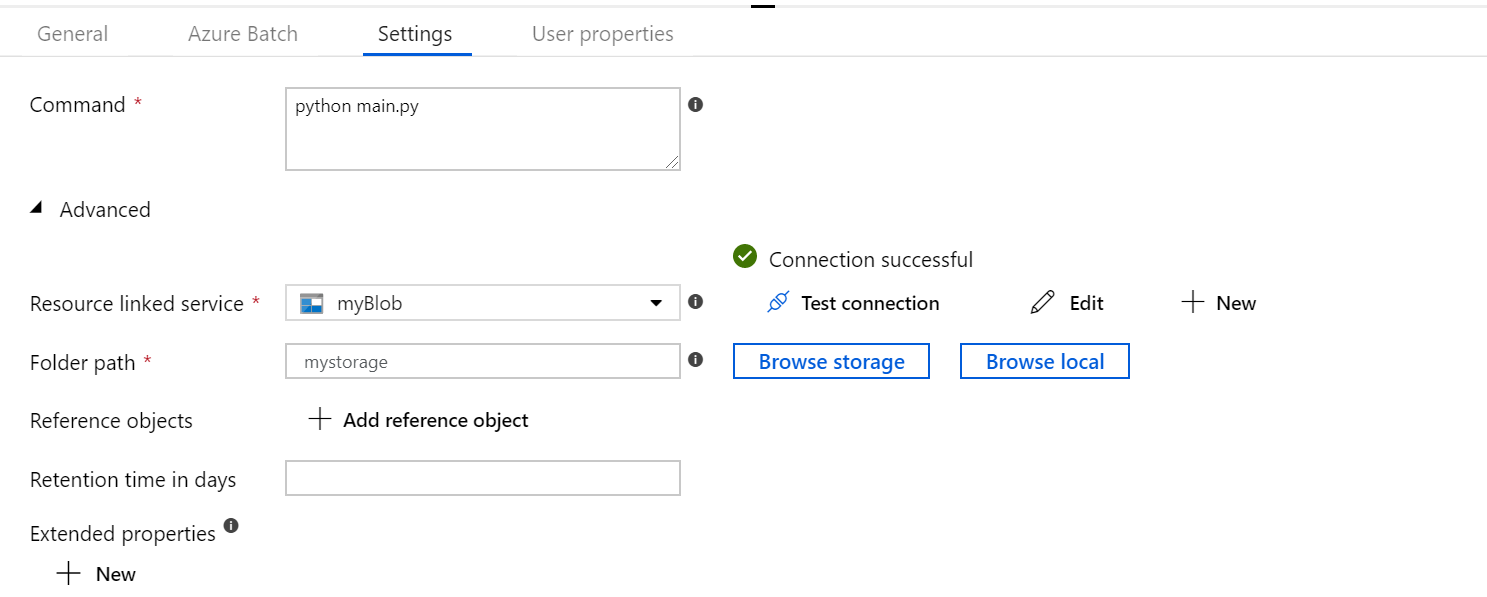The height and width of the screenshot is (597, 1487).
Task: Click the Folder path info icon
Action: [696, 359]
